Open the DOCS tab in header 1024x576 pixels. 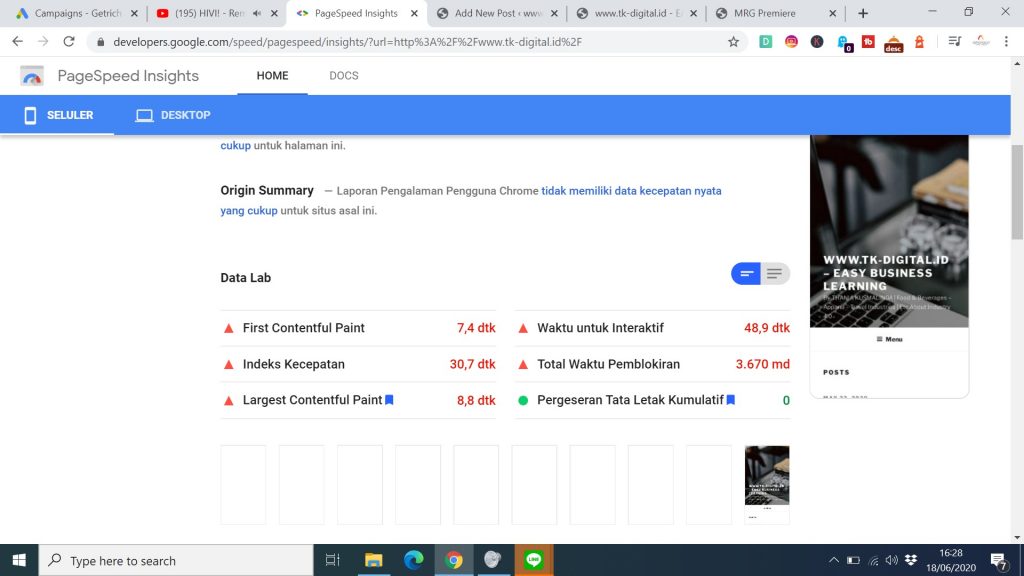(343, 76)
